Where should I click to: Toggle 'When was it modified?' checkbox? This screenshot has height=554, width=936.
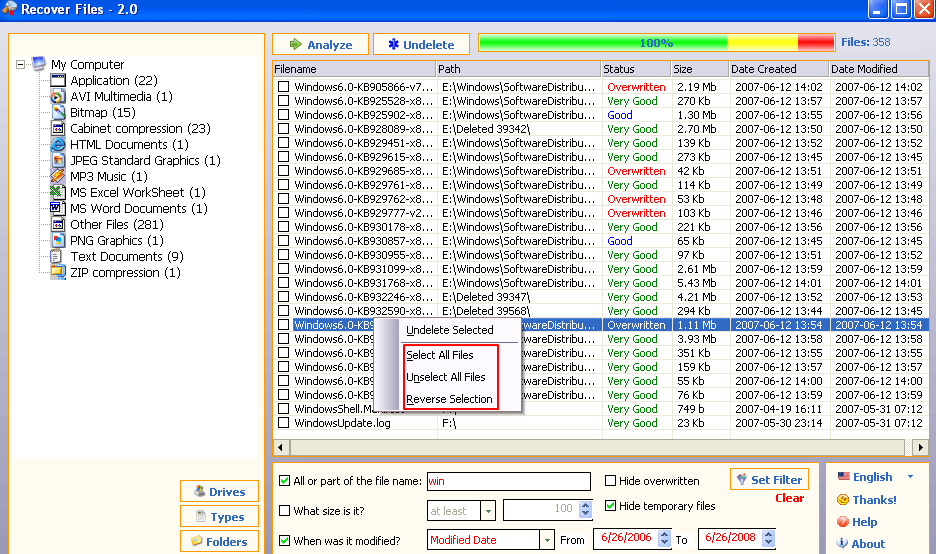click(x=285, y=540)
